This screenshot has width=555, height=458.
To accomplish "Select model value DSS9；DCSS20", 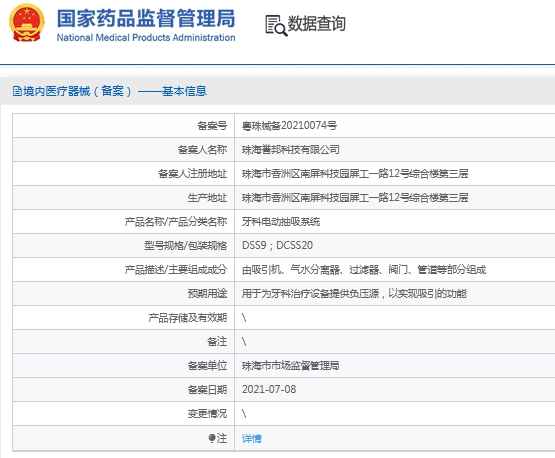I will [277, 246].
